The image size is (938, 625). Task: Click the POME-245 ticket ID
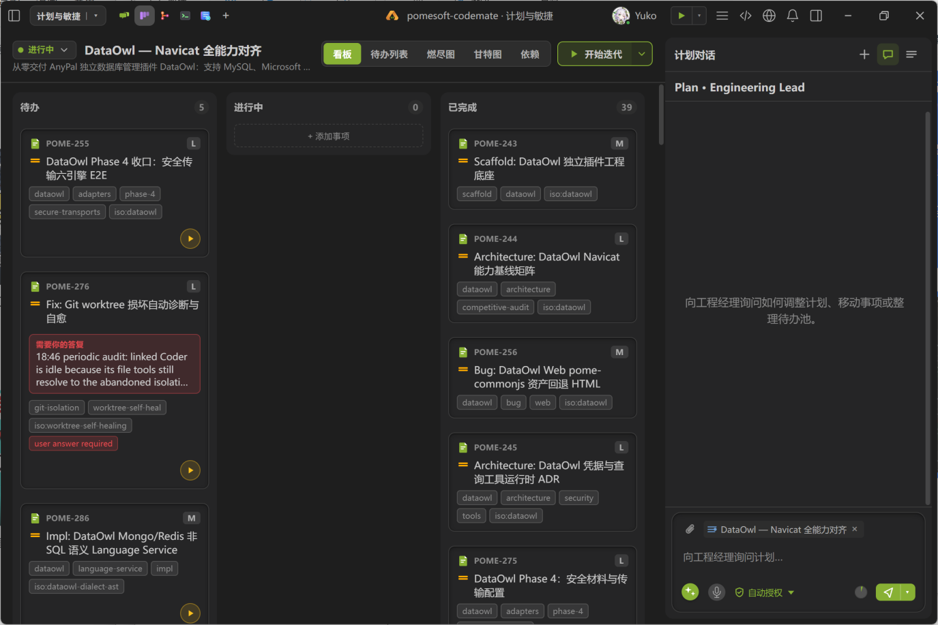coord(495,447)
